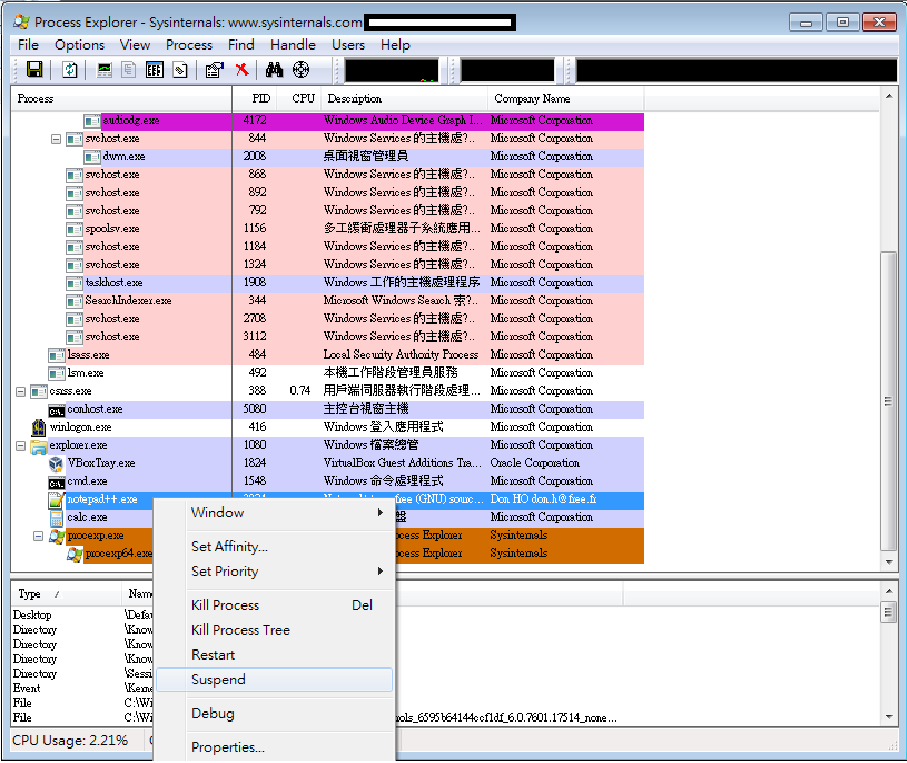907x763 pixels.
Task: Click the procexp64.exe icon
Action: coord(75,554)
